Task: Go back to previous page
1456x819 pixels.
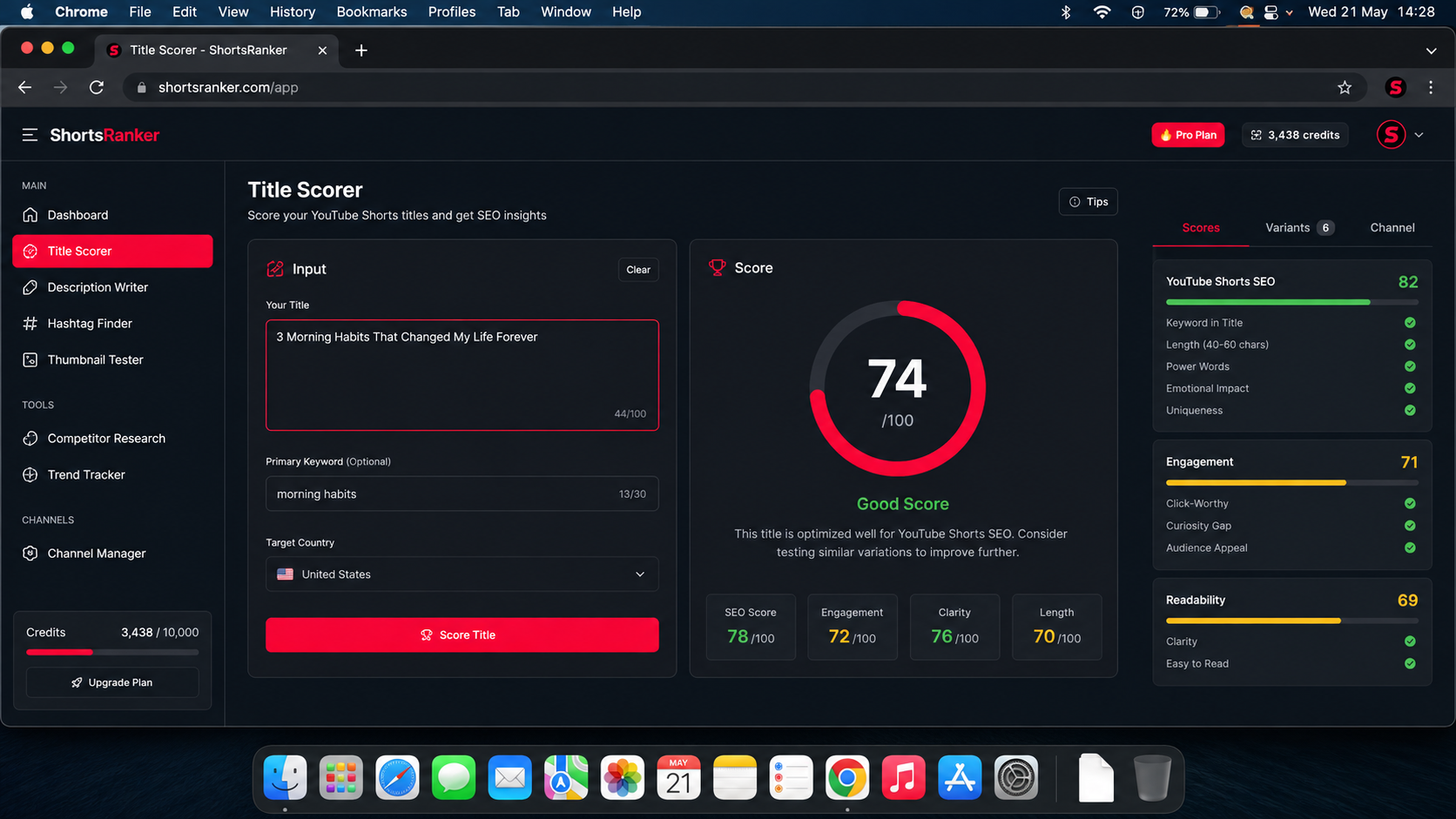Action: [x=25, y=87]
